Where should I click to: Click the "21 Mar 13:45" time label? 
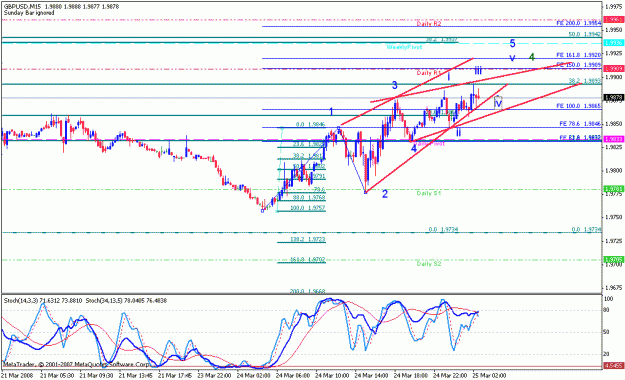point(135,376)
